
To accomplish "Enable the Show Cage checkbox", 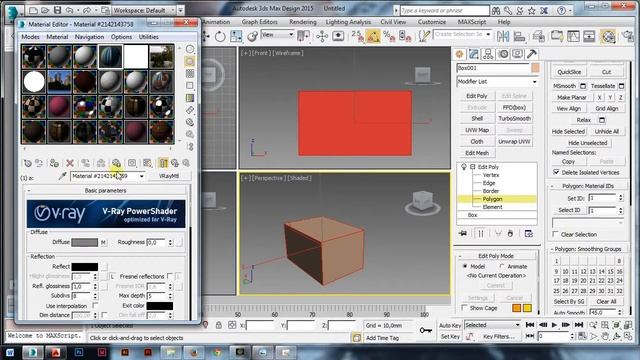I will [x=464, y=307].
